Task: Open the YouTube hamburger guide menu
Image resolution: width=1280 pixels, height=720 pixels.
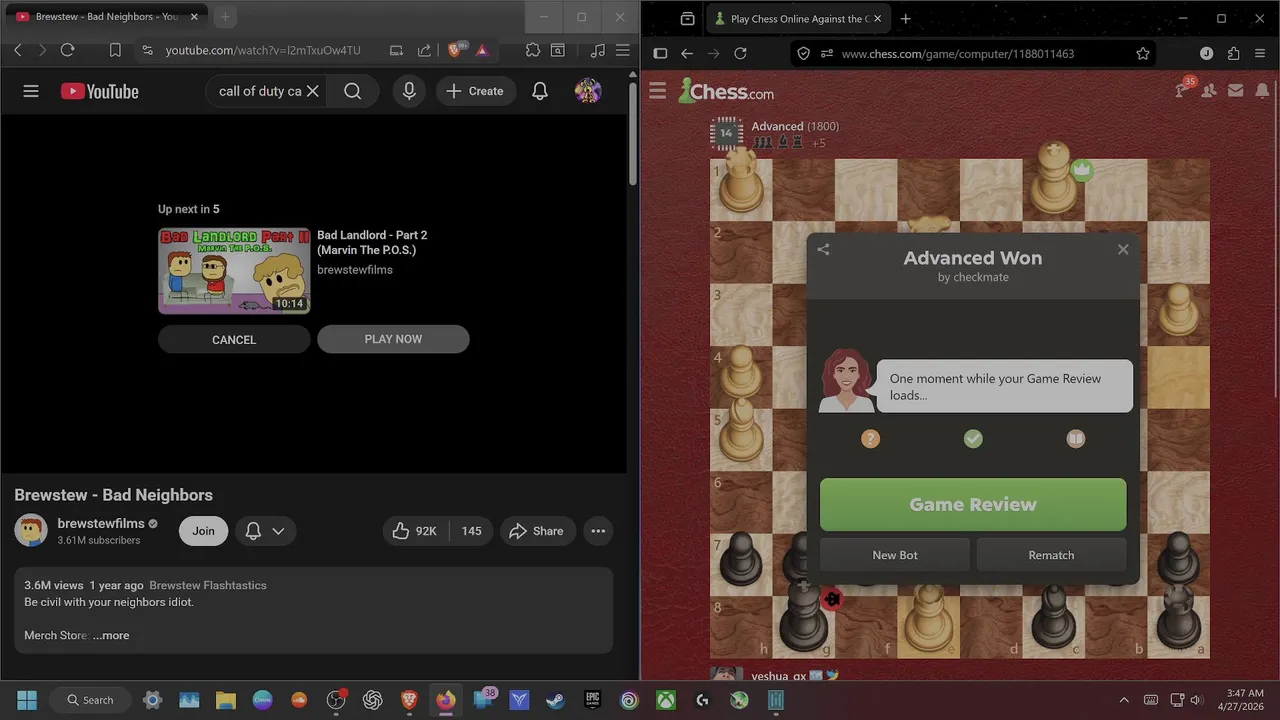Action: [31, 91]
